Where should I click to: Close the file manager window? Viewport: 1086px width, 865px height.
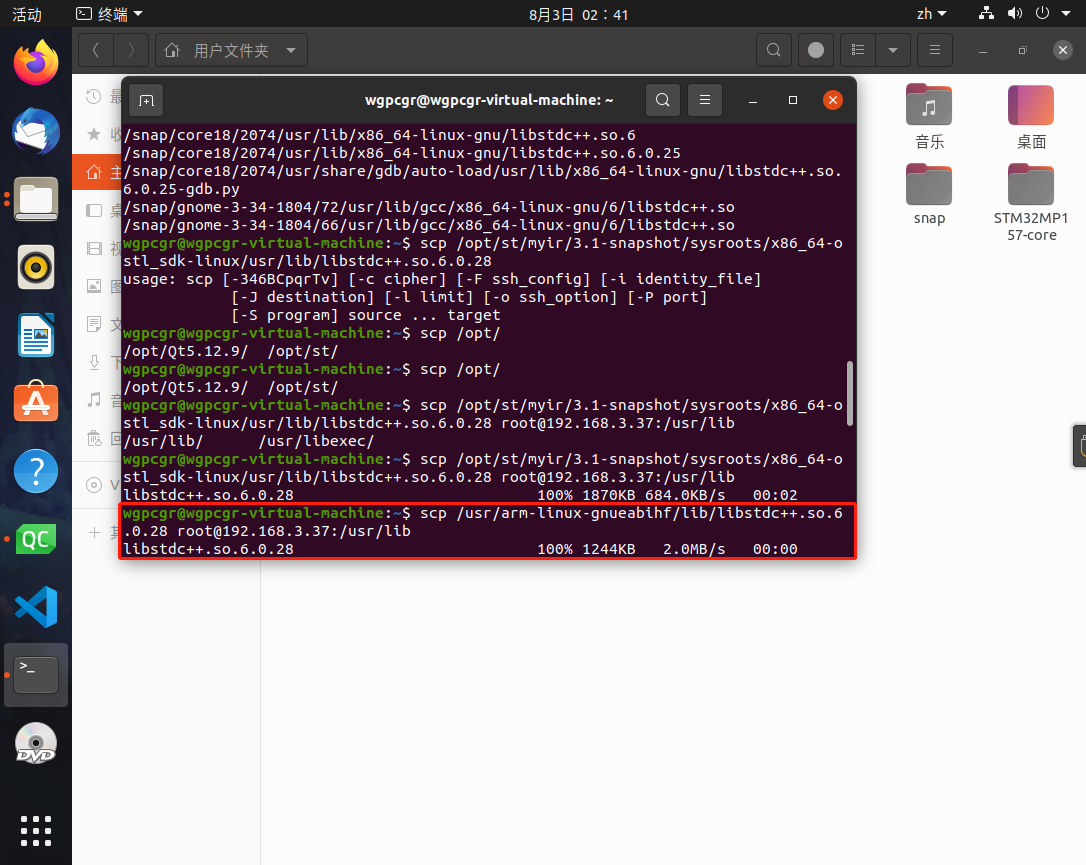coord(1062,50)
